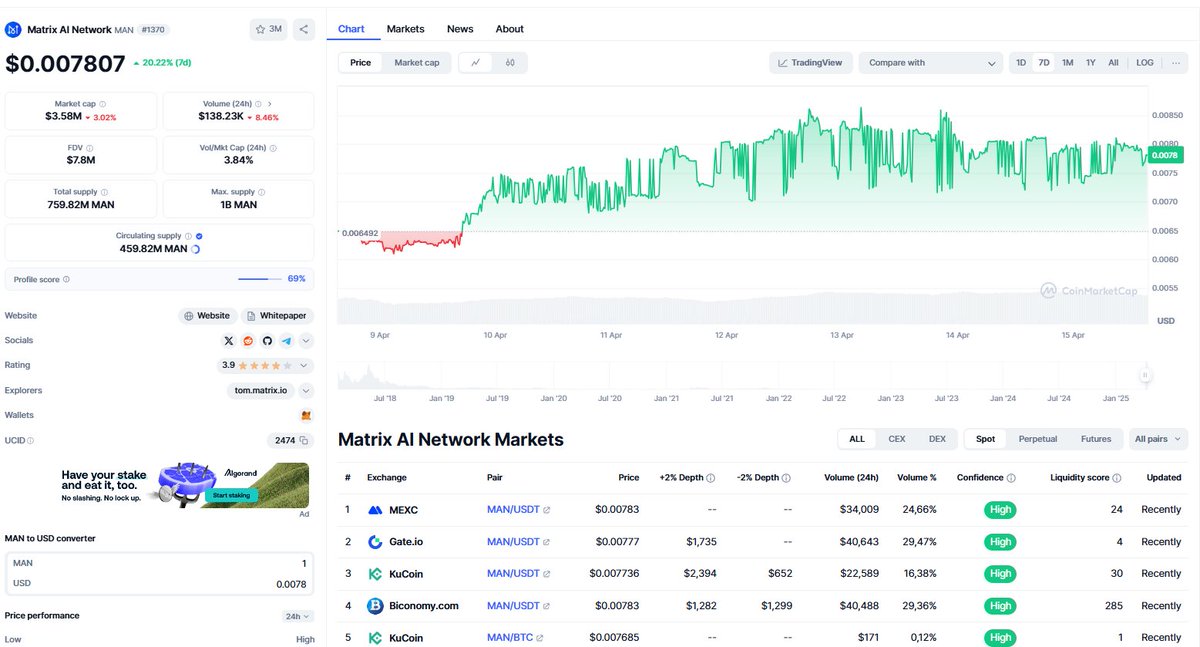
Task: Open the Whitepaper link button
Action: coord(276,316)
